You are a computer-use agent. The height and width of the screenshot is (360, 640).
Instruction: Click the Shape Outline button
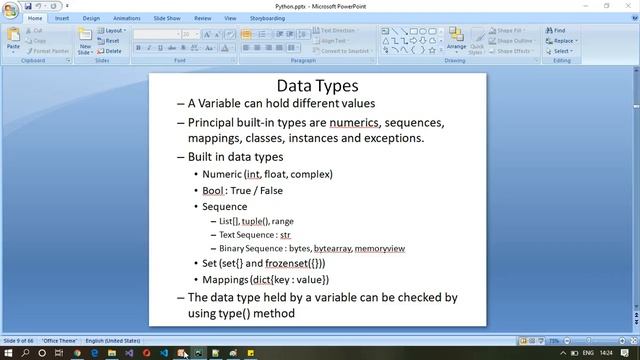(x=512, y=41)
